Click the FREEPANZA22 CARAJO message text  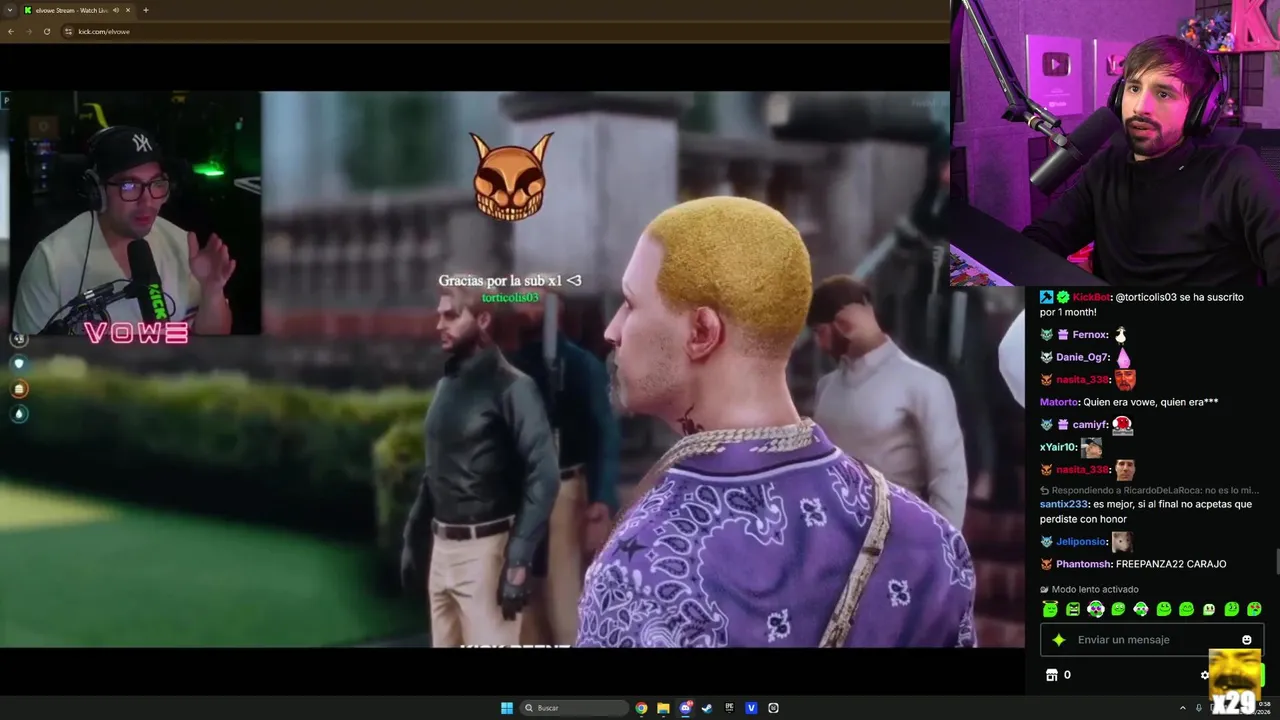[x=1171, y=564]
